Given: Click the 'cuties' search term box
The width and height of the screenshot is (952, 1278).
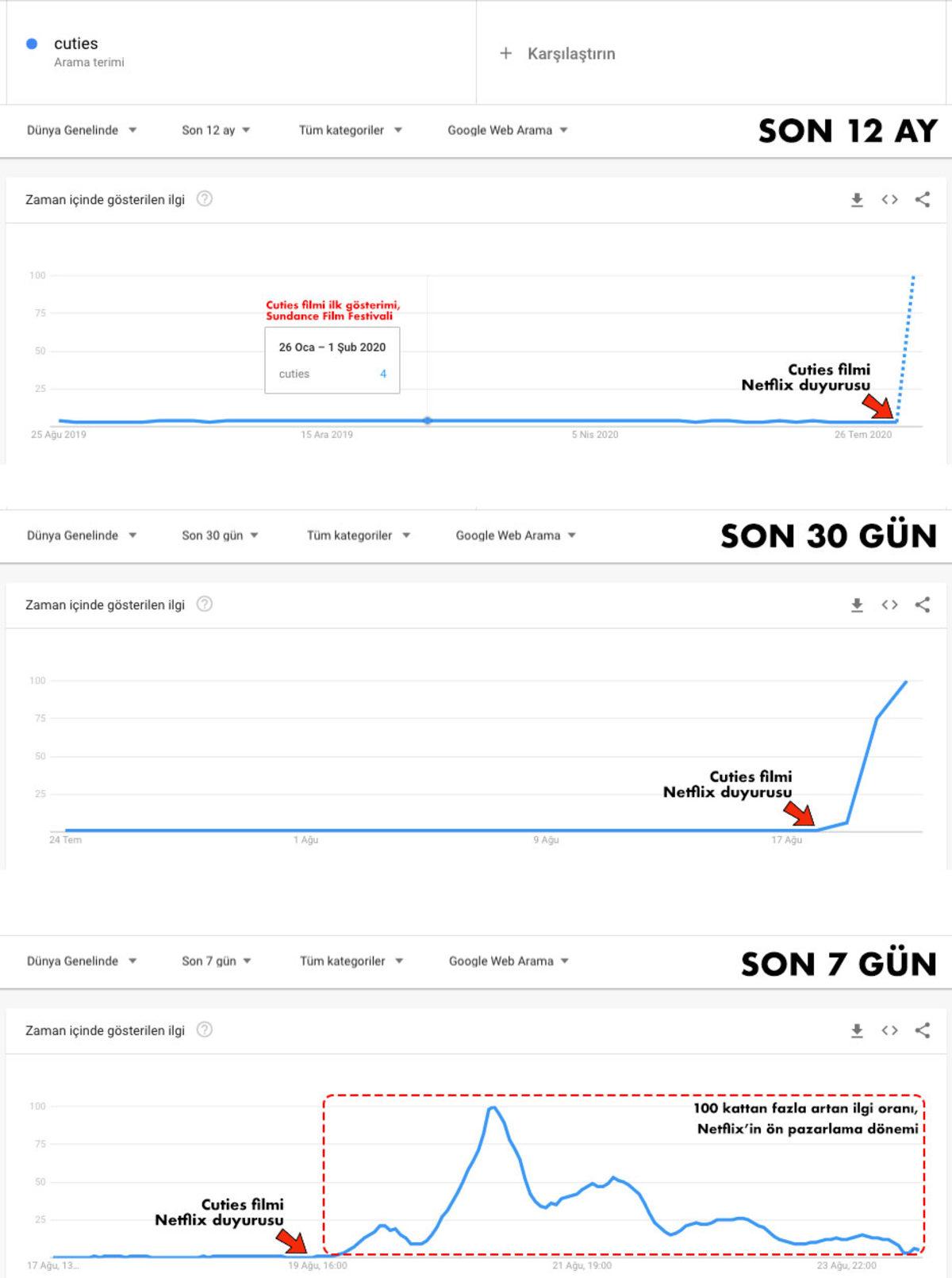Looking at the screenshot, I should 76,44.
